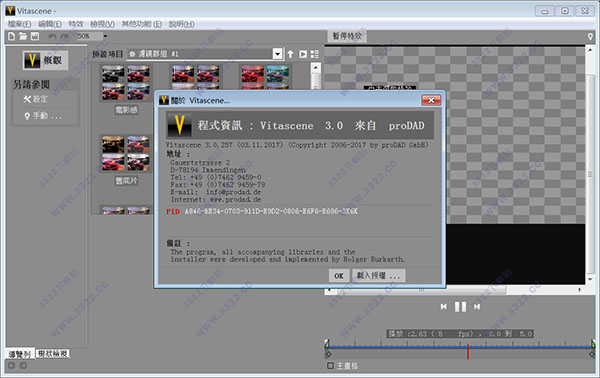This screenshot has height=378, width=600.
Task: Toggle the 主畫格 keyframe checkbox
Action: pos(331,366)
